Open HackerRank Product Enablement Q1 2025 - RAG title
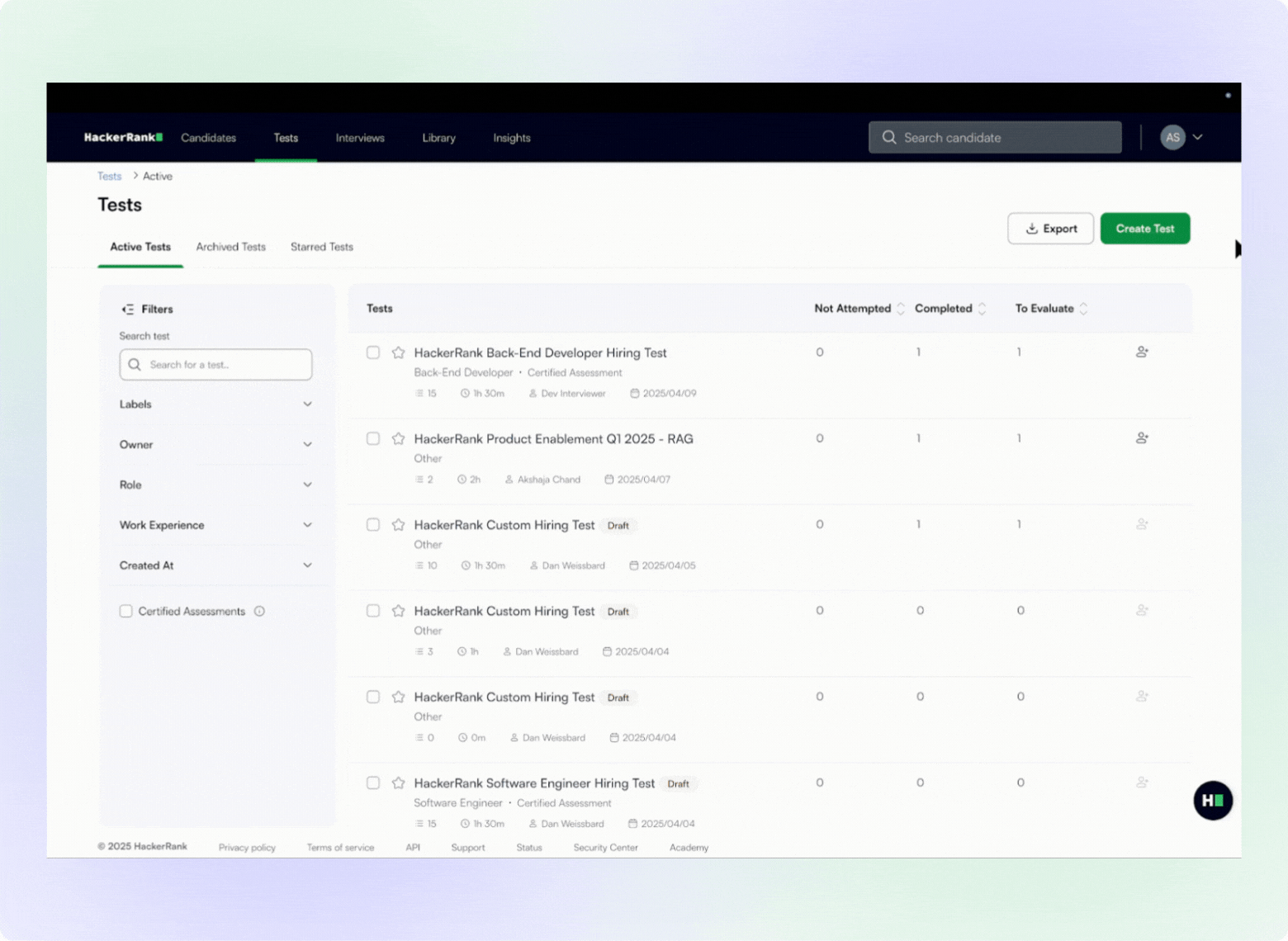 point(553,438)
